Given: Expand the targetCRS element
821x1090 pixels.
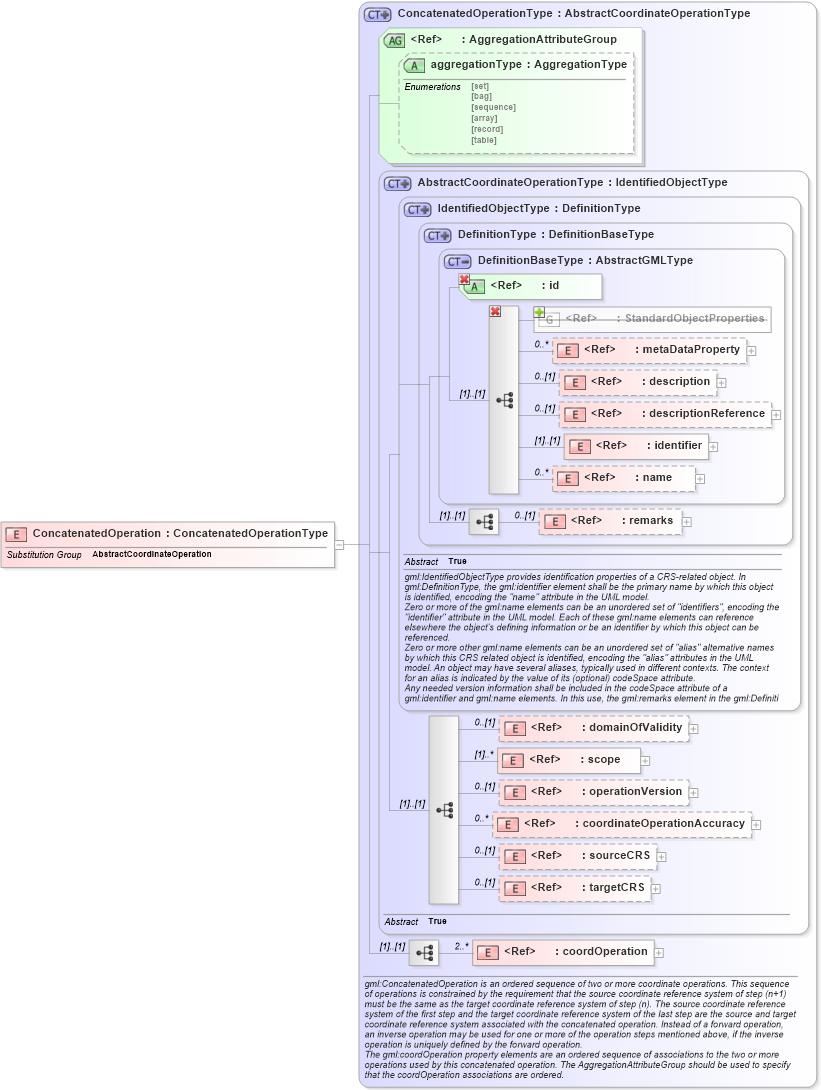Looking at the screenshot, I should pos(656,889).
